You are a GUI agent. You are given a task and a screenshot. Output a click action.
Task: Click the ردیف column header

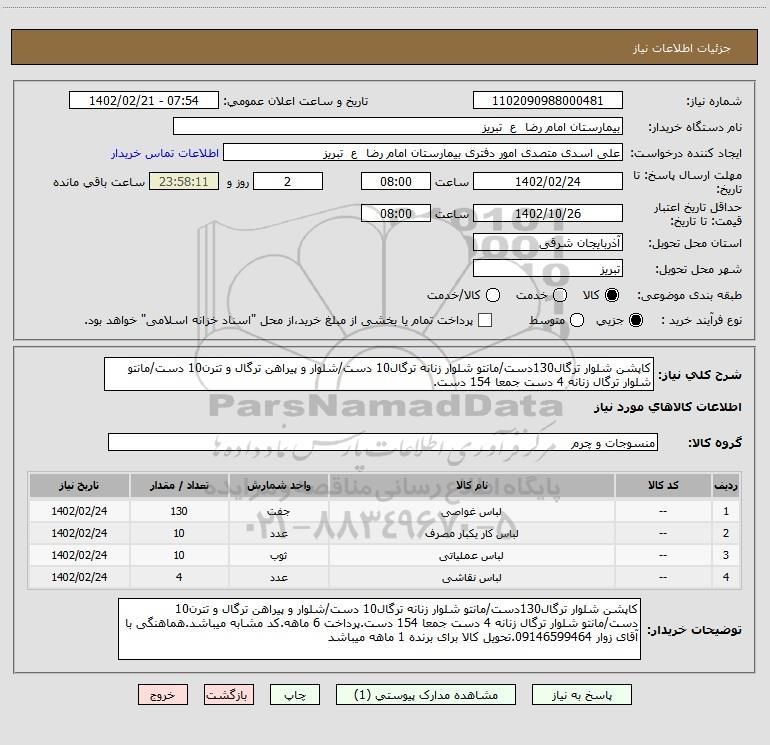[726, 486]
